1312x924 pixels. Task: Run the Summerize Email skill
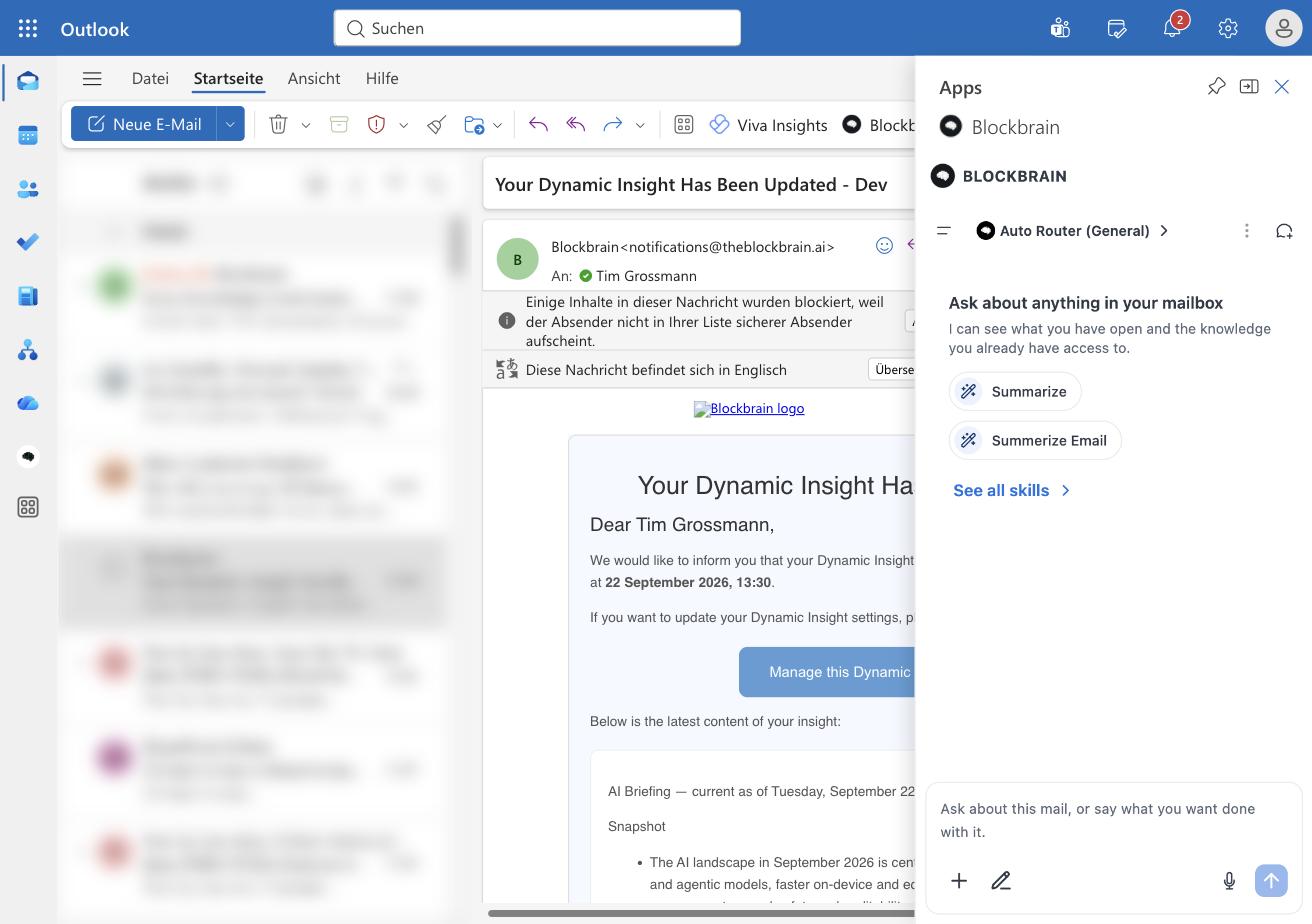coord(1035,440)
